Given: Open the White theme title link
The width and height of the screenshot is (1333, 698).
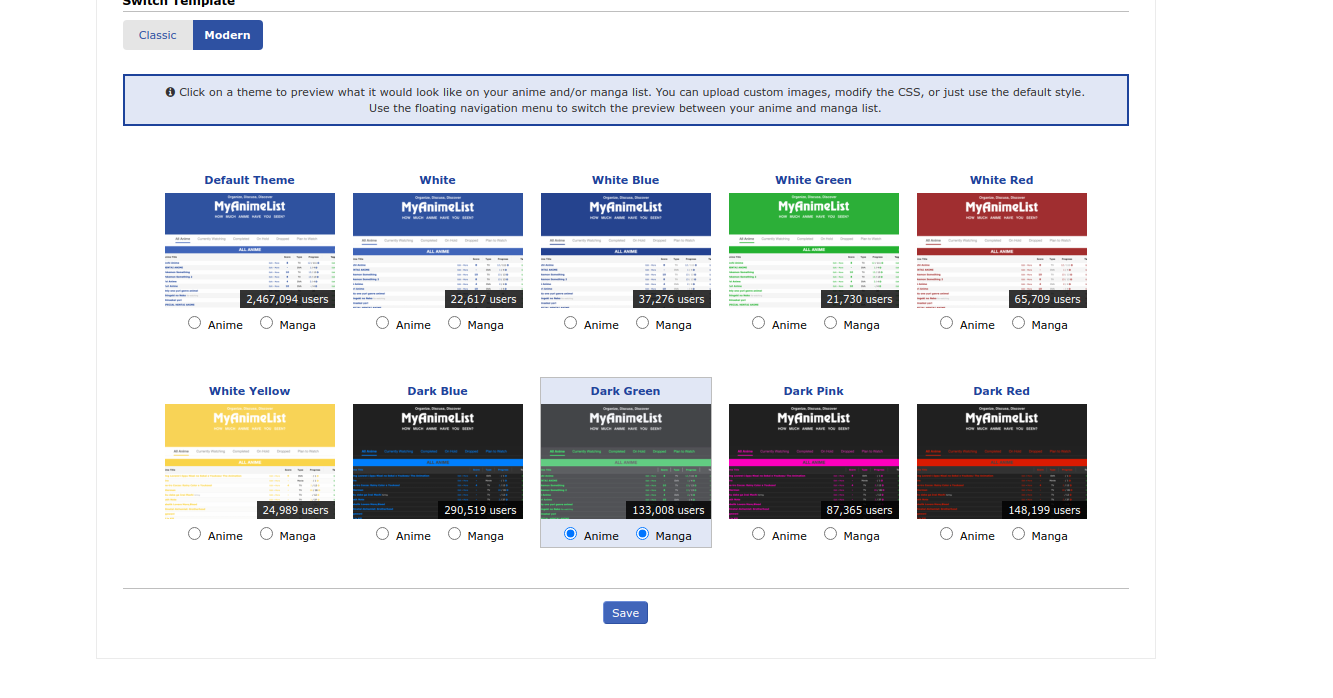Looking at the screenshot, I should click(x=438, y=180).
